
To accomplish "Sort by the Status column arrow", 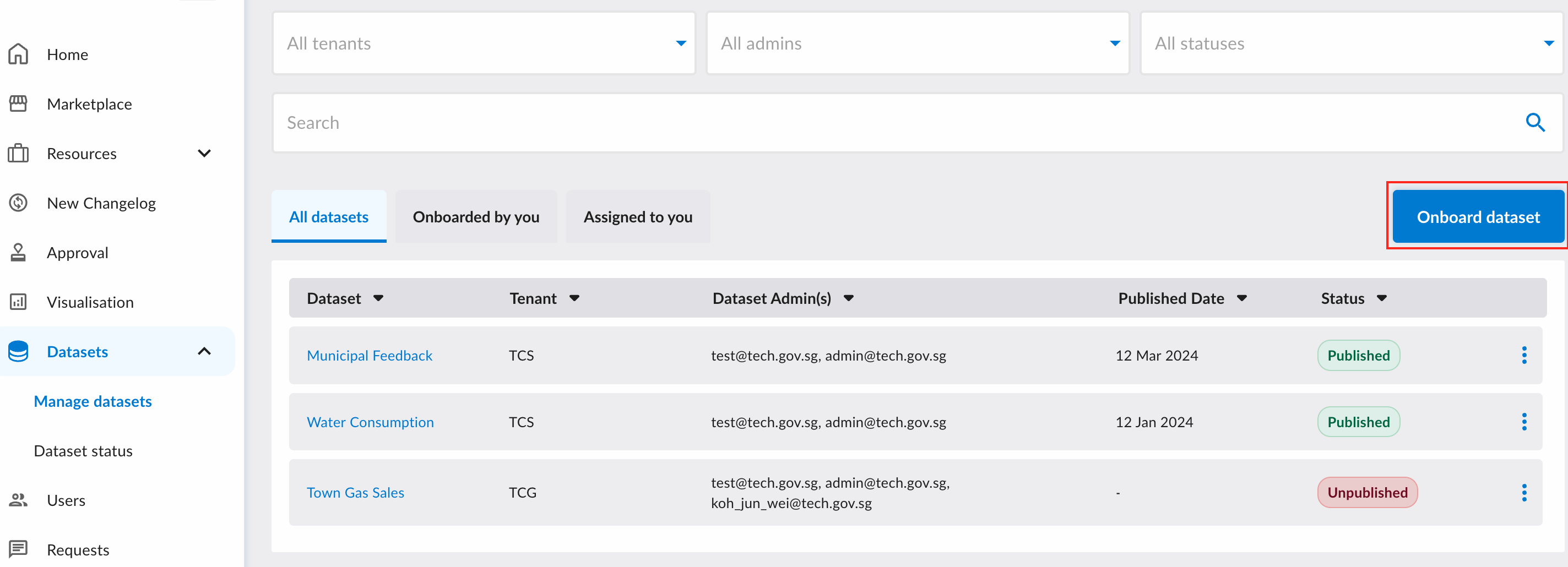I will pos(1382,298).
